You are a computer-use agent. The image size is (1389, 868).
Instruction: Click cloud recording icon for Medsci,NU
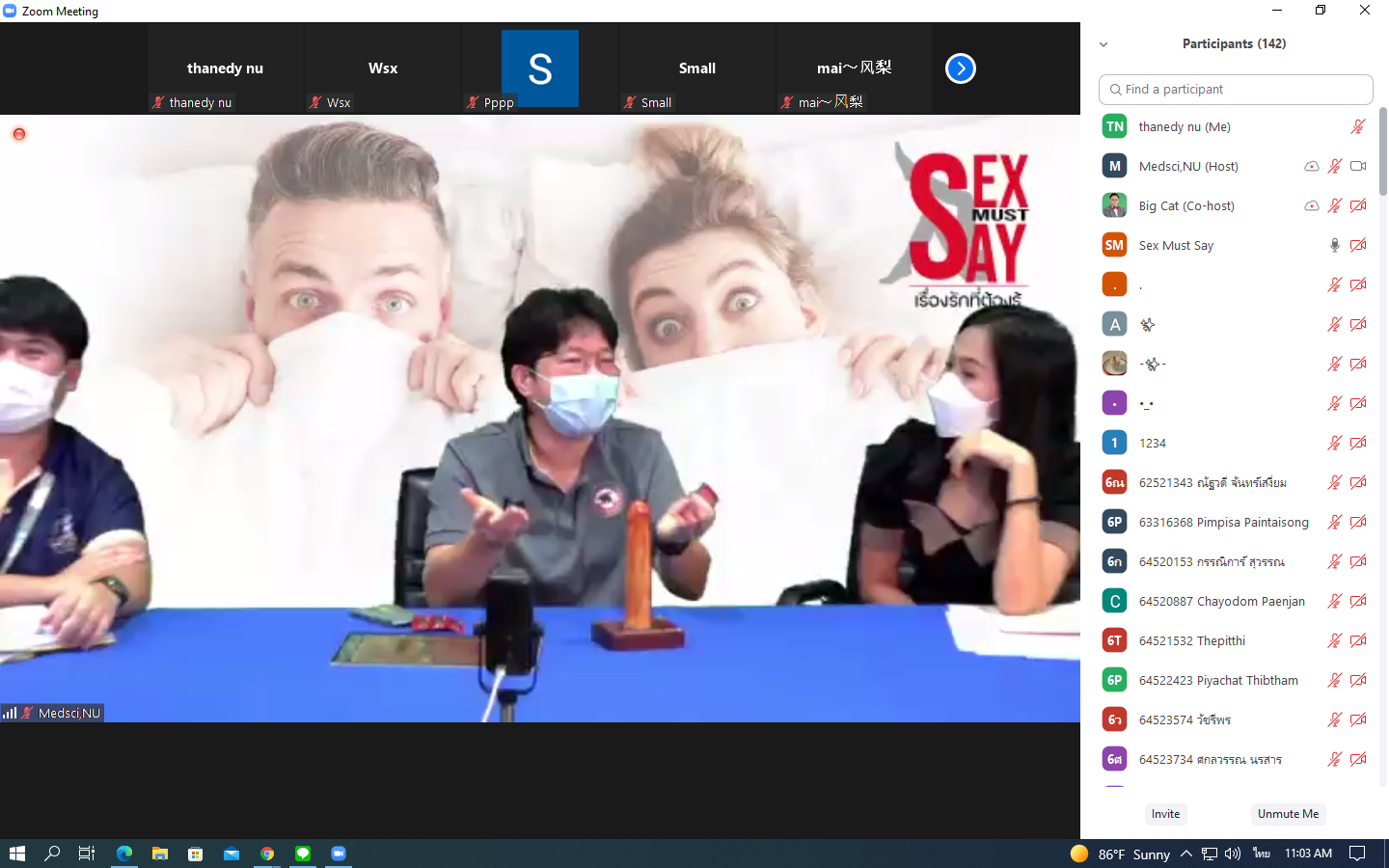1311,166
